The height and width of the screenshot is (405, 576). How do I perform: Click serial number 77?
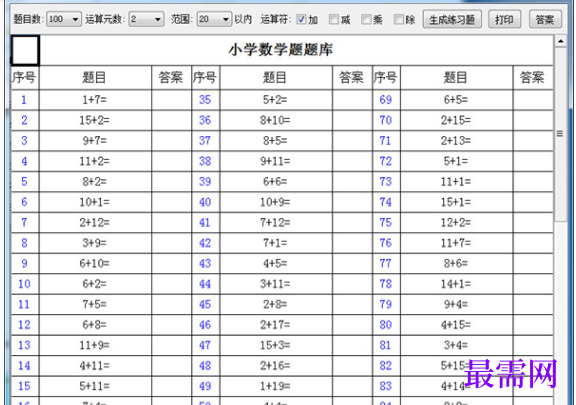click(x=386, y=263)
